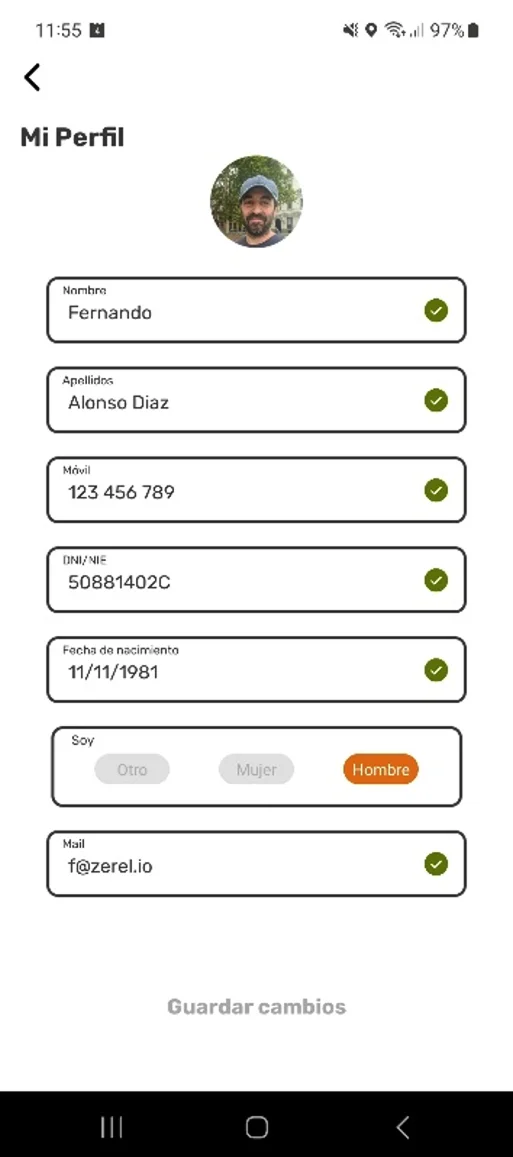Screen dimensions: 513x1157
Task: Tap the Android home button
Action: (x=256, y=1127)
